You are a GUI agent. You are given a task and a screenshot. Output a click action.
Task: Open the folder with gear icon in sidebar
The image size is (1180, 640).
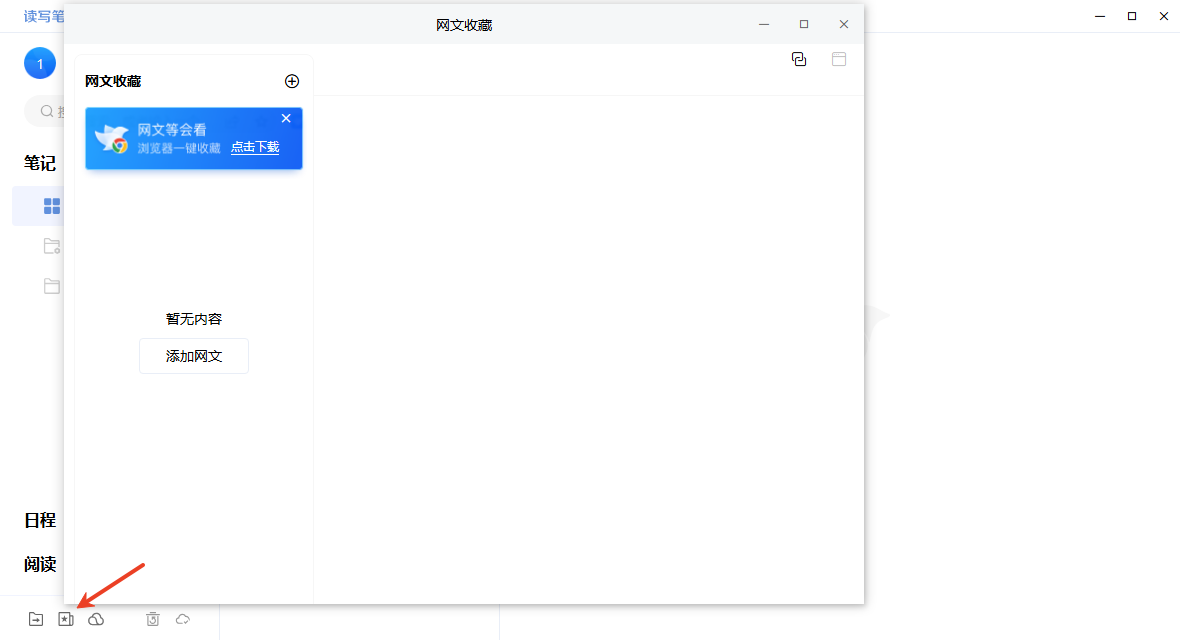point(52,246)
